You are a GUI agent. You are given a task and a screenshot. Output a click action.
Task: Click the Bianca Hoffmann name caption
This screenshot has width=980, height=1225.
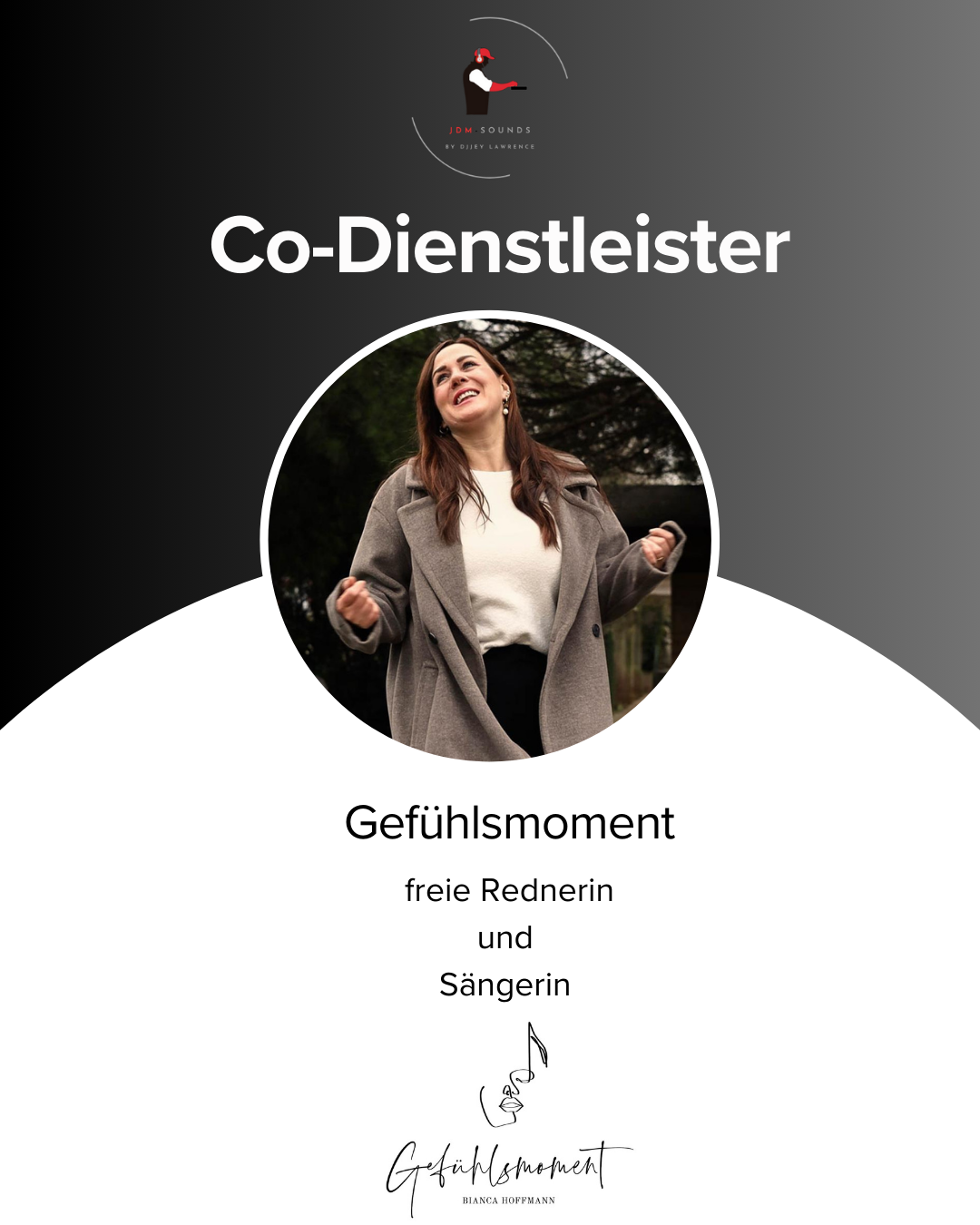[508, 1200]
